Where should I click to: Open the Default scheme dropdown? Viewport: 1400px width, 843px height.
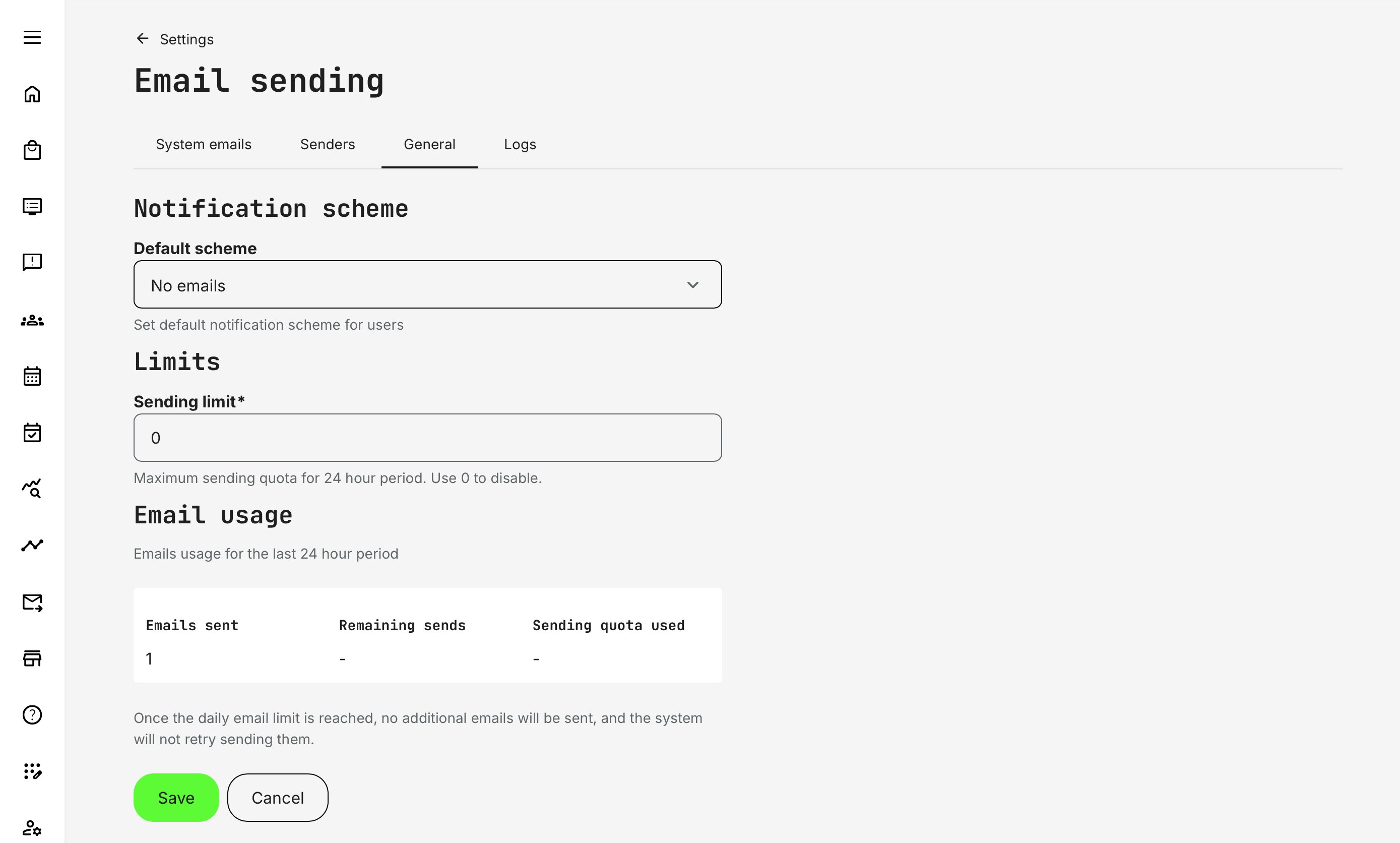point(427,284)
